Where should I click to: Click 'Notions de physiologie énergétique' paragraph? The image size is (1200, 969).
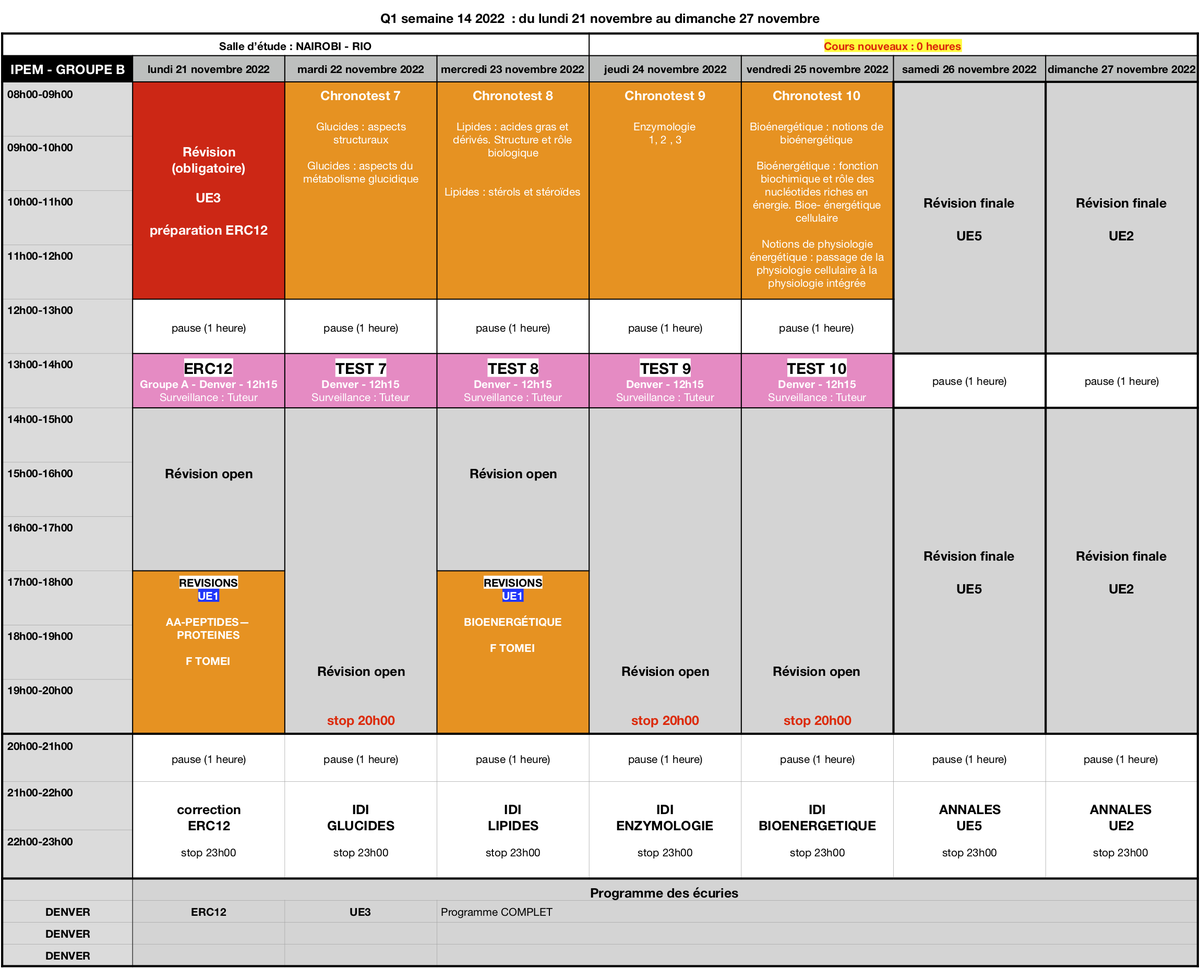tap(817, 264)
